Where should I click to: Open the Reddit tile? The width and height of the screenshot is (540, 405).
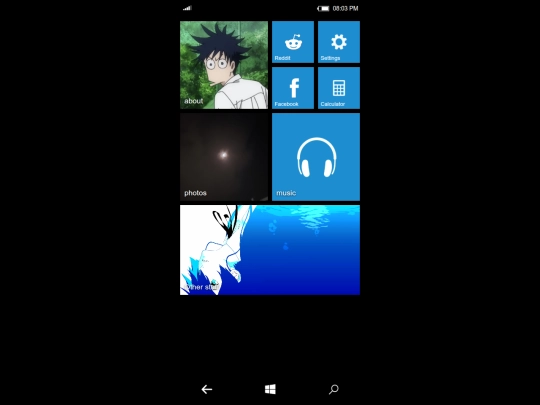[293, 42]
